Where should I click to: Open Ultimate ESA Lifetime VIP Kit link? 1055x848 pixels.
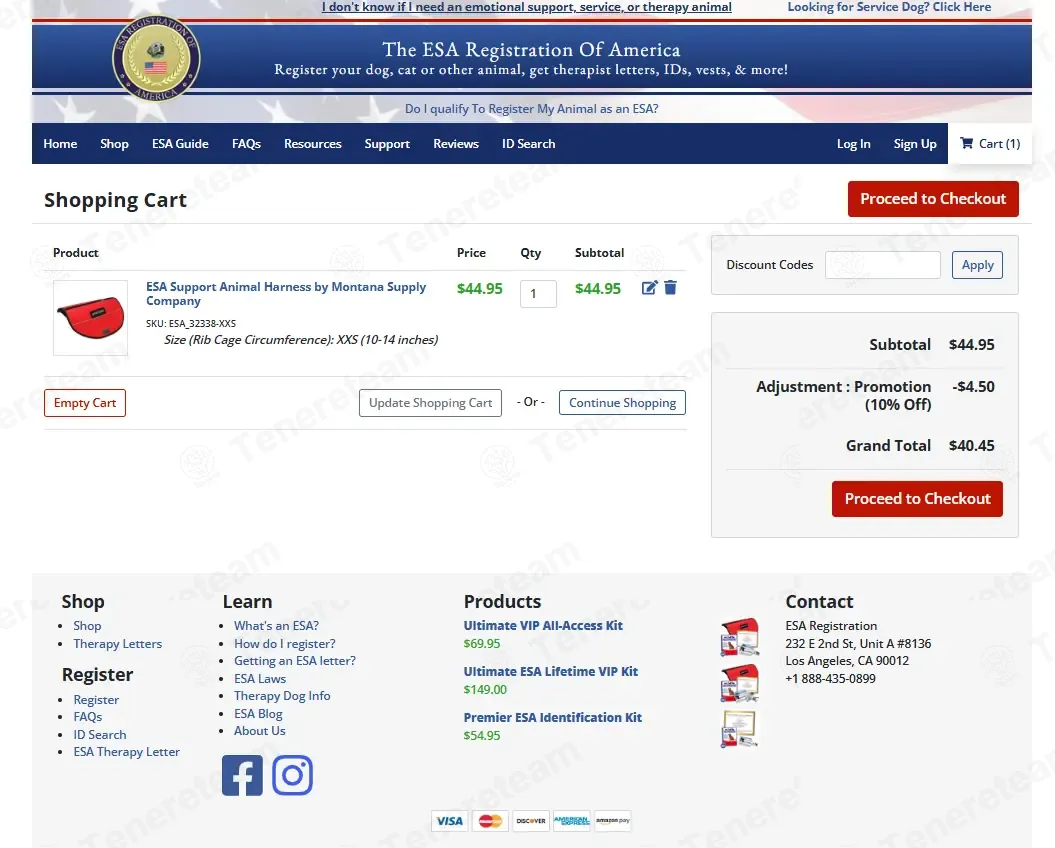pos(550,672)
